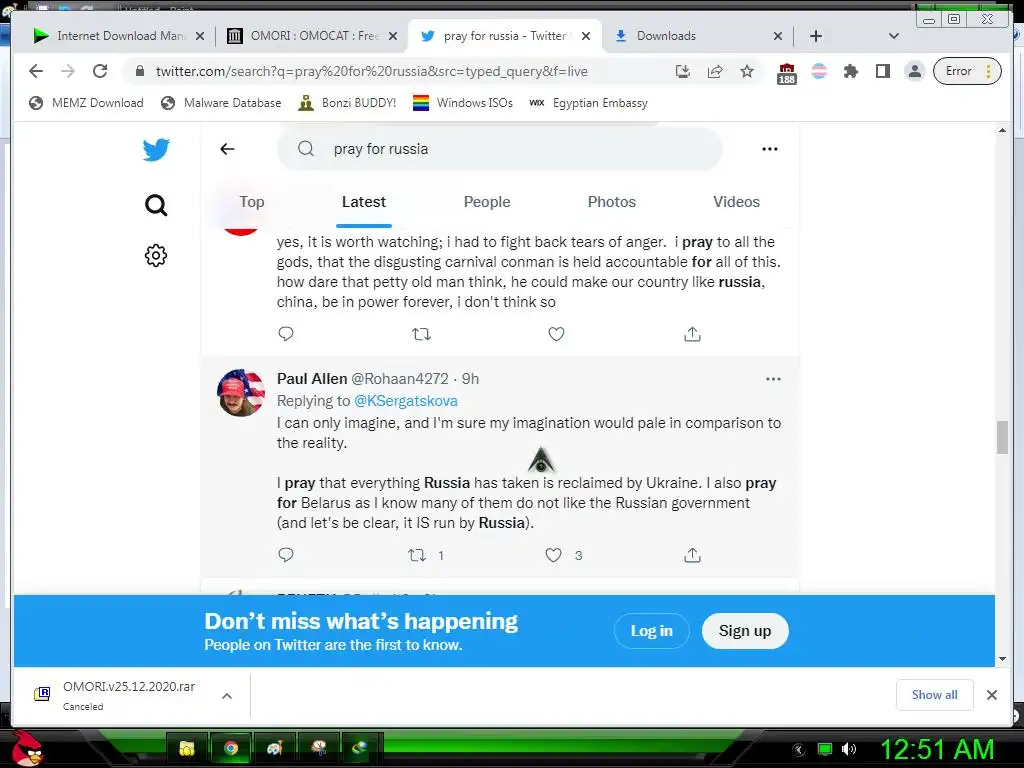1024x768 pixels.
Task: Open the Malware Database bookmark
Action: pyautogui.click(x=221, y=103)
